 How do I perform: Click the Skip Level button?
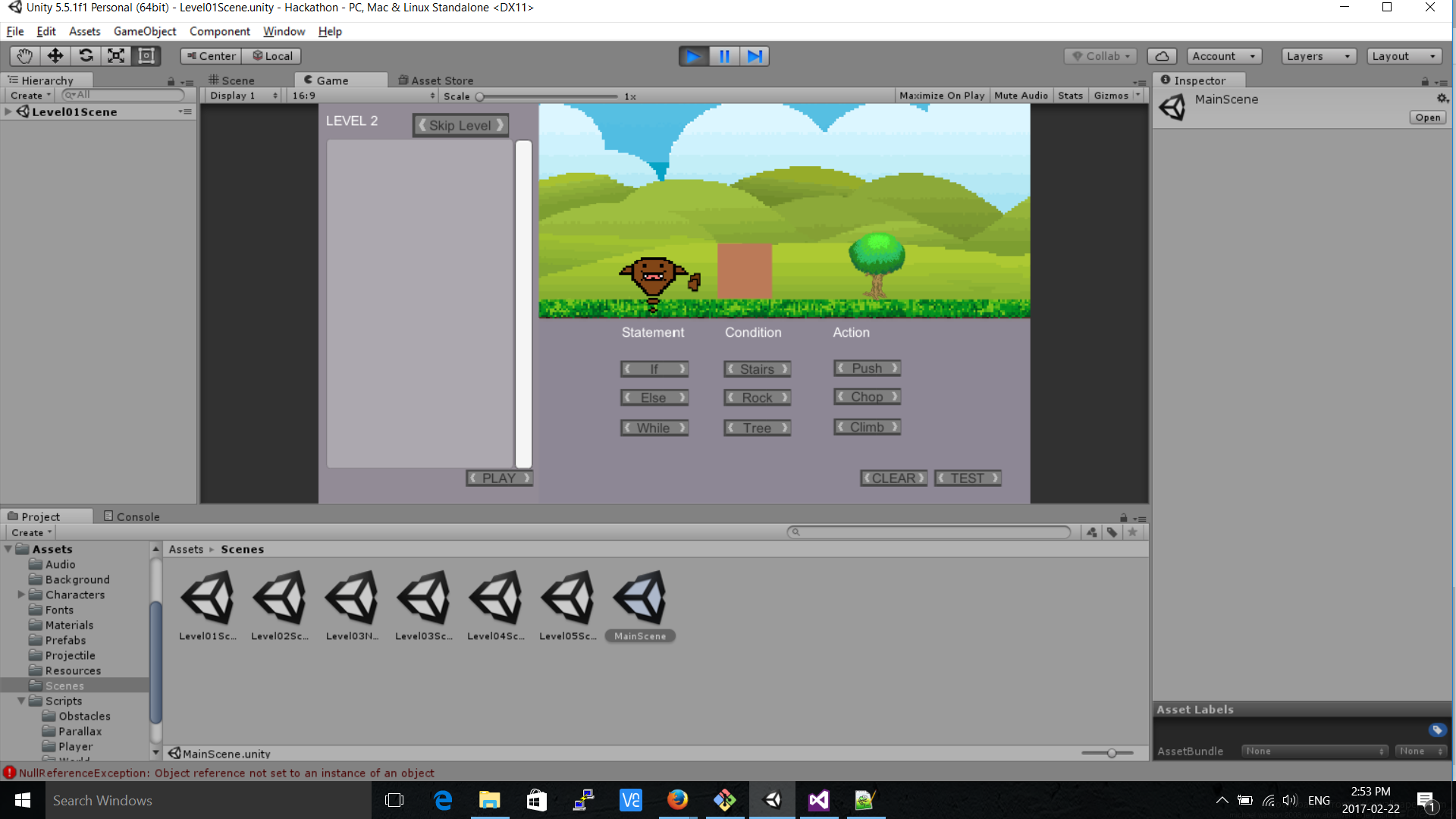click(x=460, y=125)
